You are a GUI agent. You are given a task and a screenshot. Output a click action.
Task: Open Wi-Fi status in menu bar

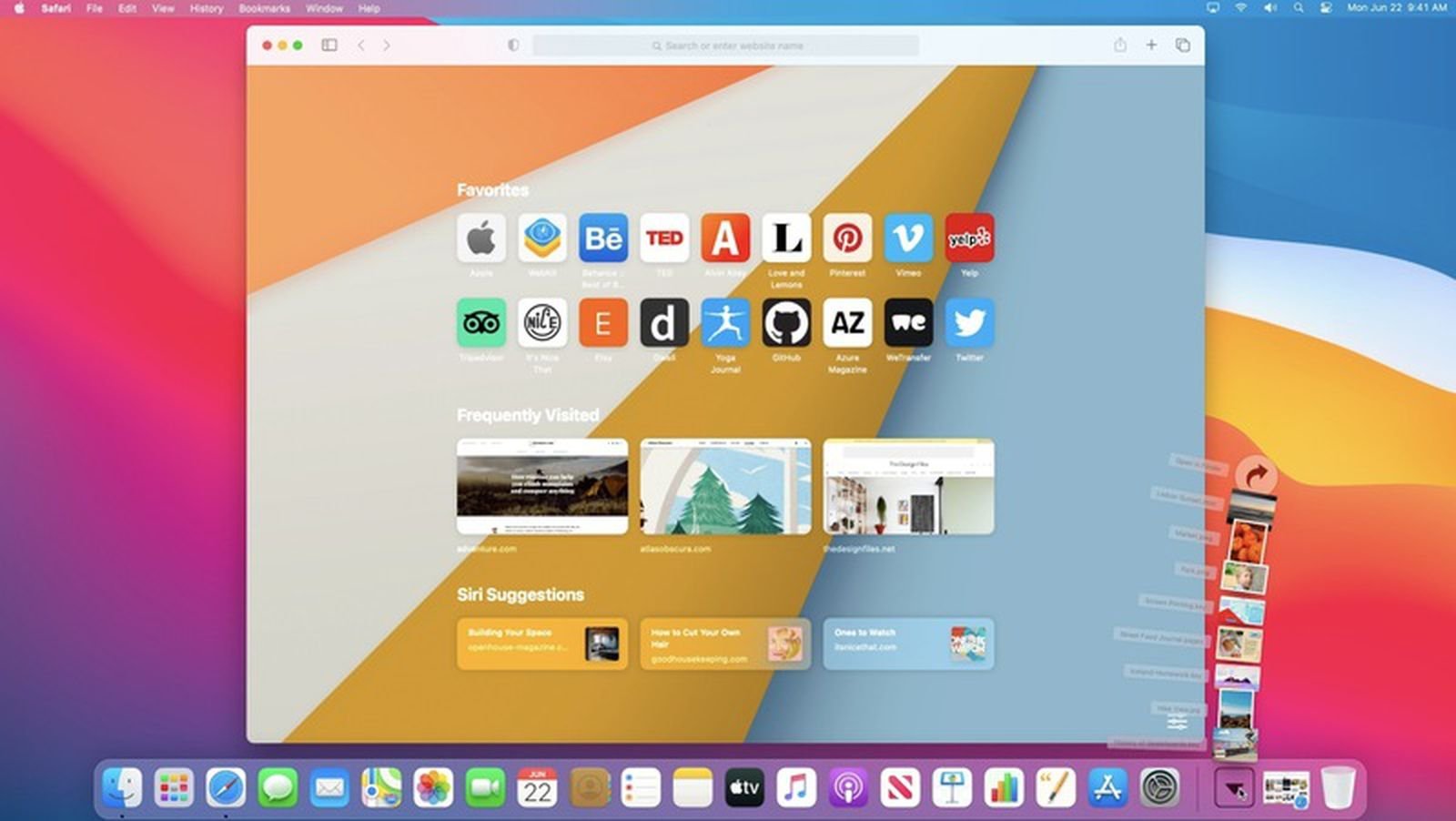(1240, 7)
